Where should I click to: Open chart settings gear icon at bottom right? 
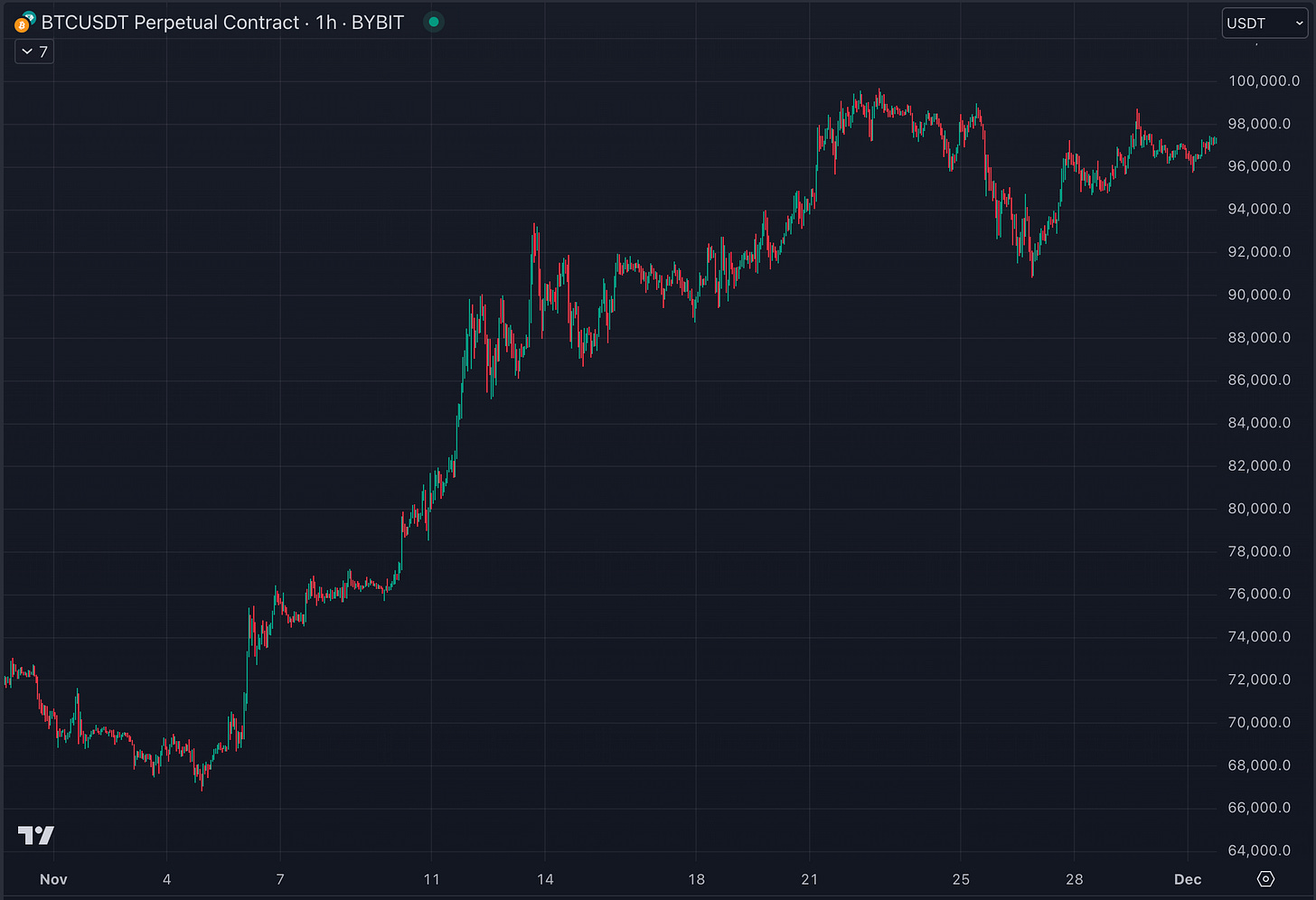1265,879
